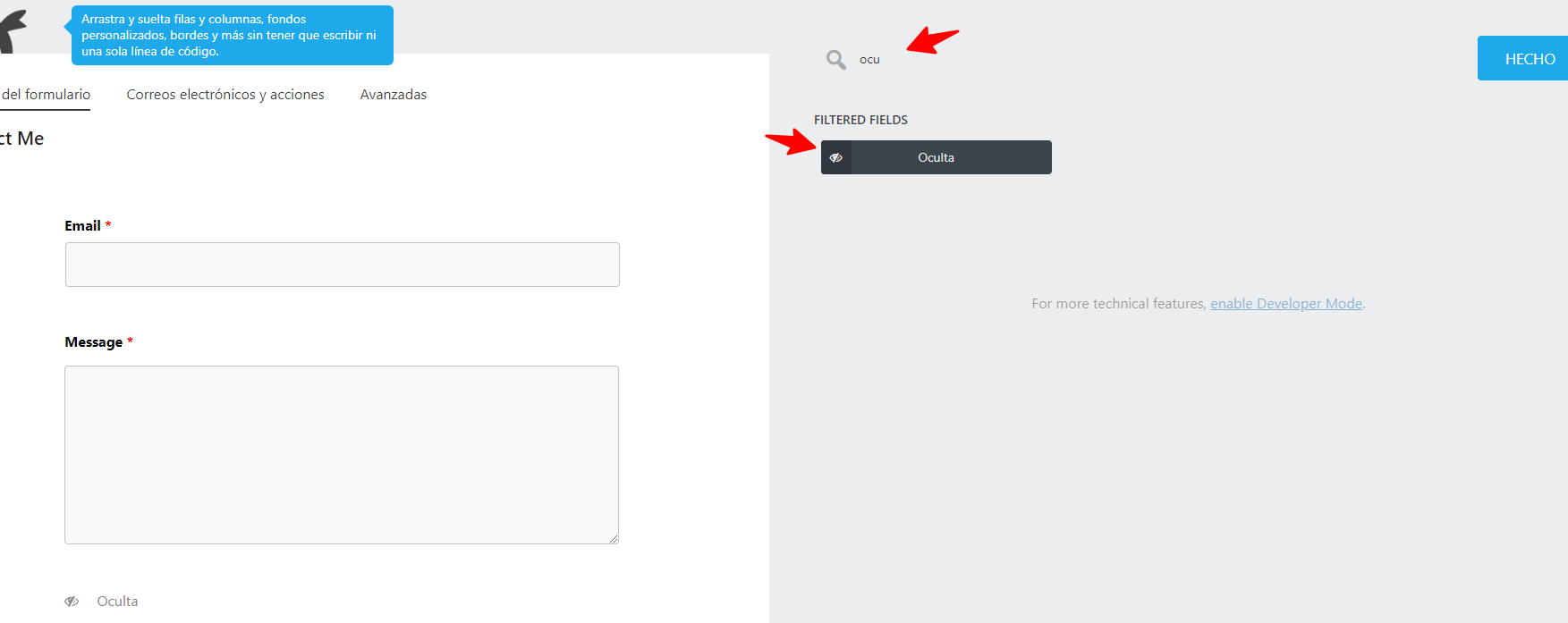This screenshot has width=1568, height=623.
Task: Select the Oculta field in Filtered Fields
Action: 937,157
